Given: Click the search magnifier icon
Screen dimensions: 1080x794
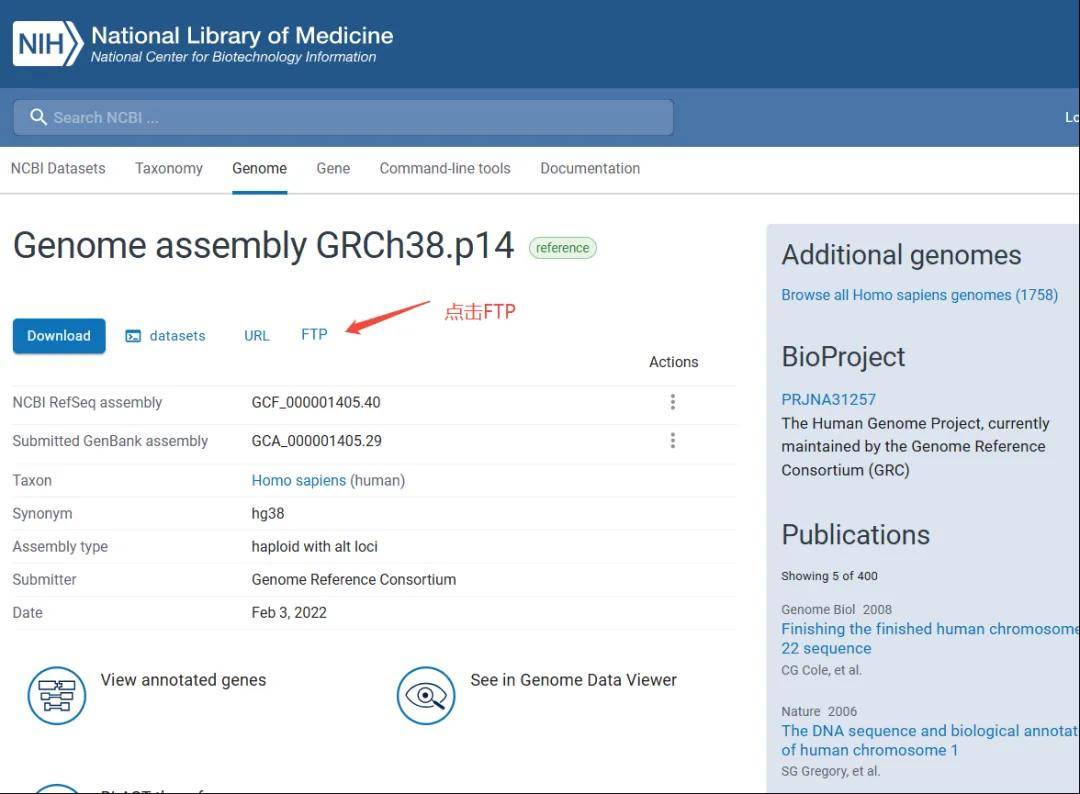Looking at the screenshot, I should click(39, 117).
